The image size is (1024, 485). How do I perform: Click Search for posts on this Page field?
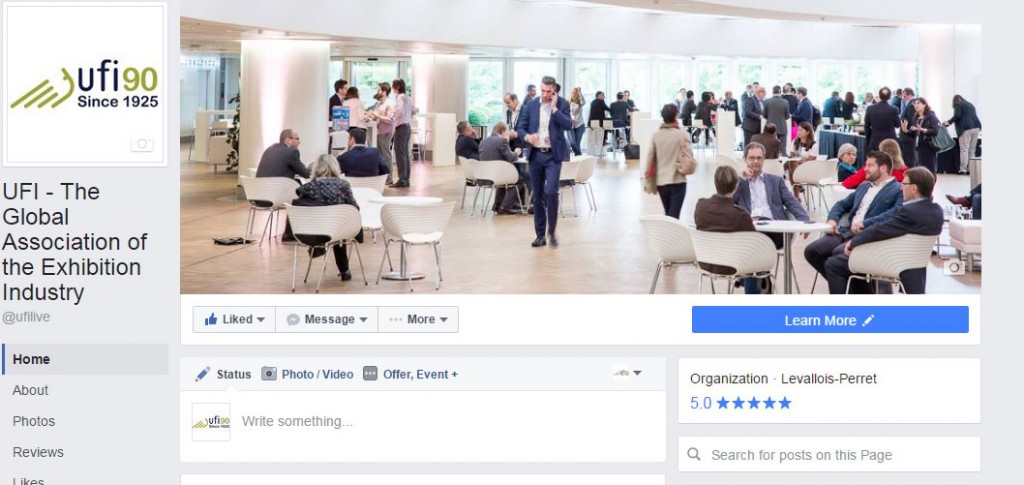829,454
